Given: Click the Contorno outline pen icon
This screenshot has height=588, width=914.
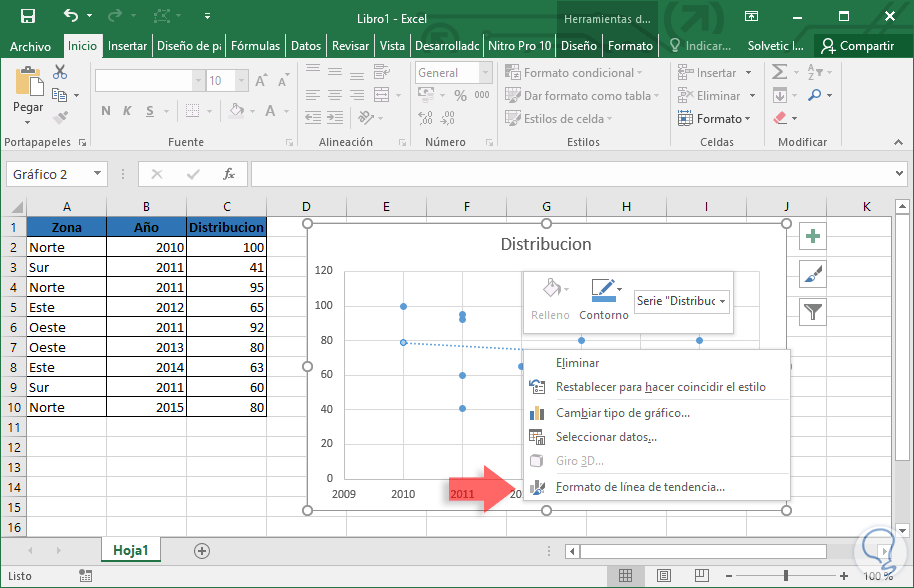Looking at the screenshot, I should click(x=603, y=291).
